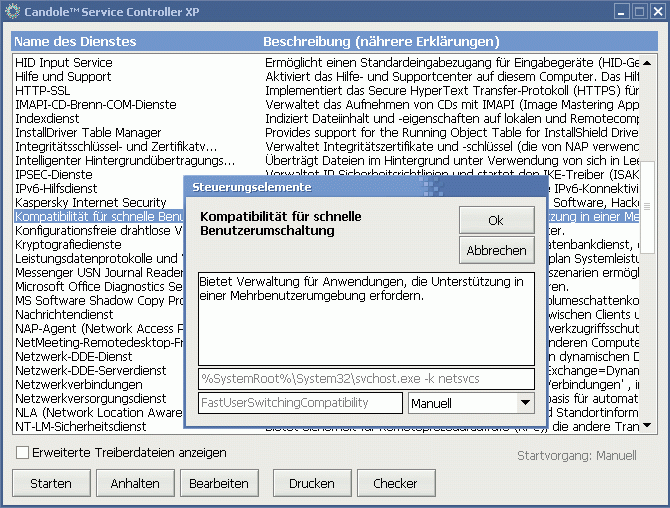Click the svchost.exe path field

tap(366, 378)
